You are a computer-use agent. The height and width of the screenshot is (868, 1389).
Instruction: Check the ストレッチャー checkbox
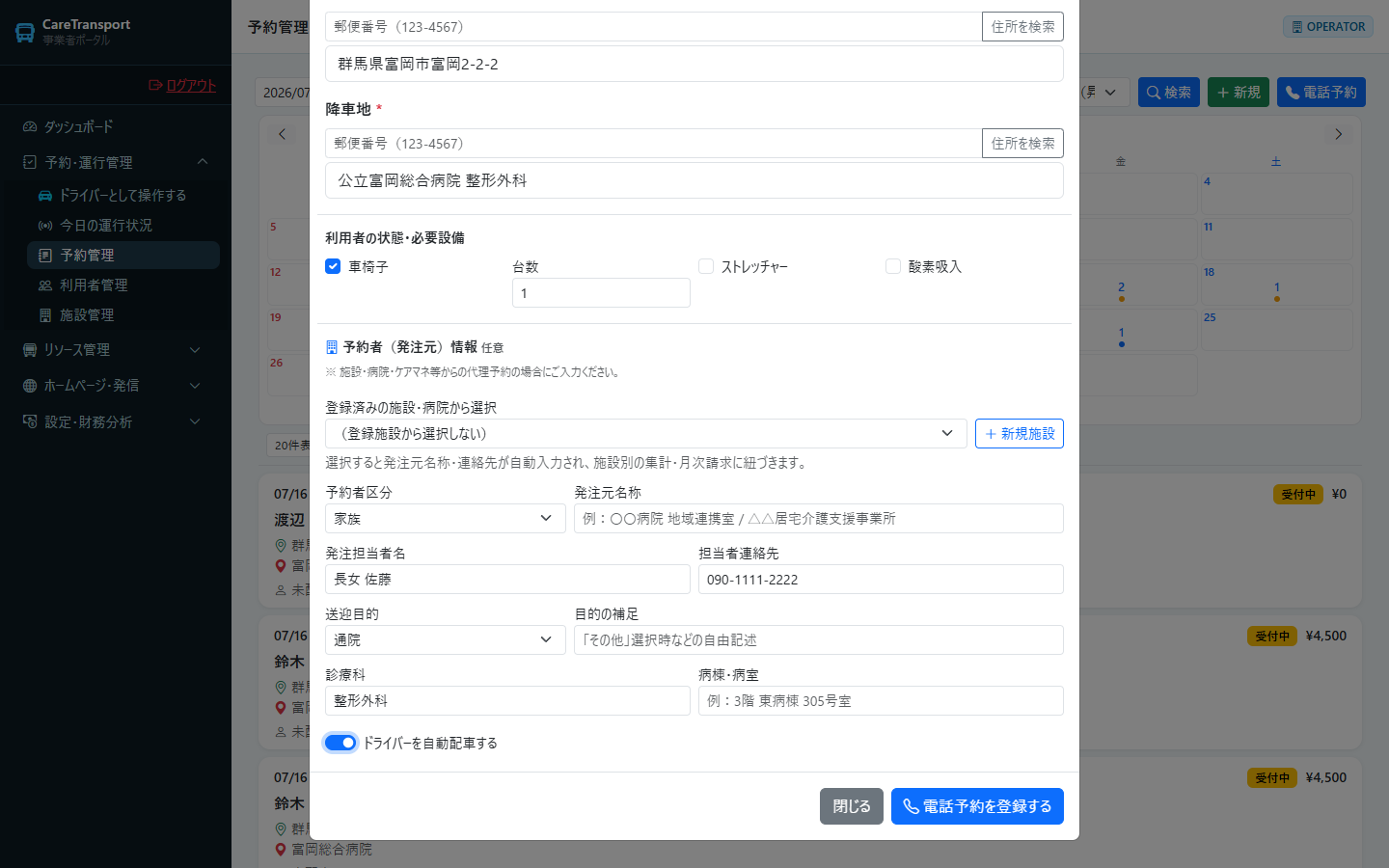[706, 266]
